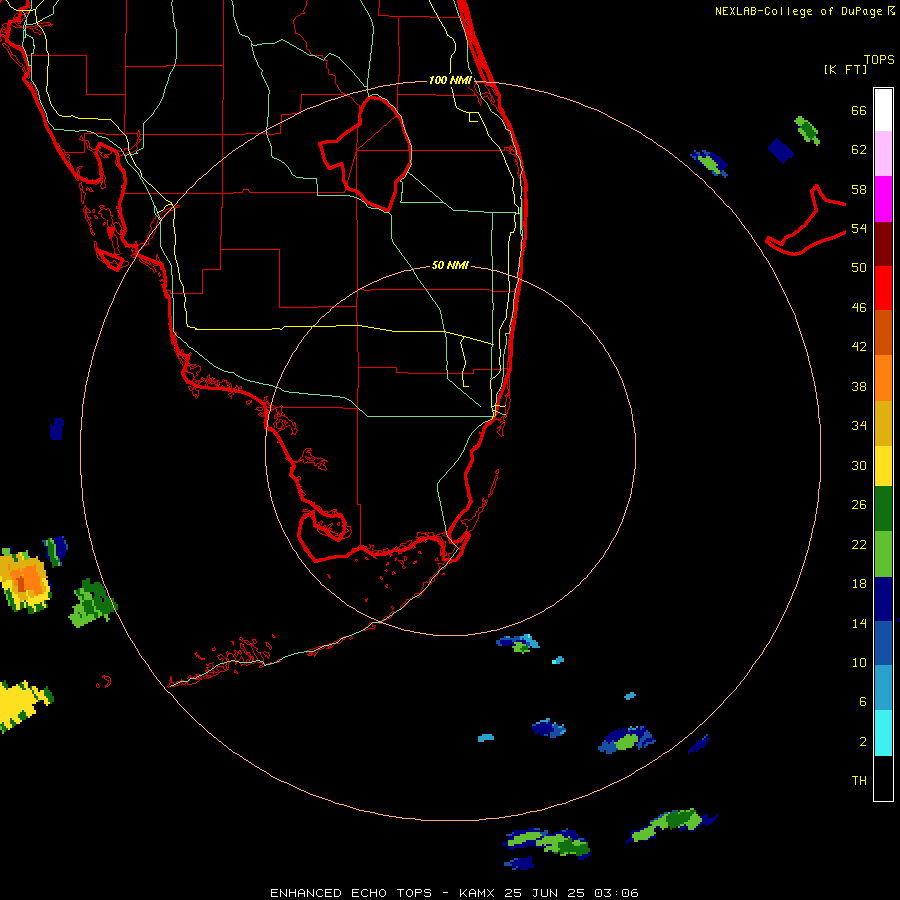Click the dark orange legend swatch
The height and width of the screenshot is (900, 900).
tap(883, 333)
